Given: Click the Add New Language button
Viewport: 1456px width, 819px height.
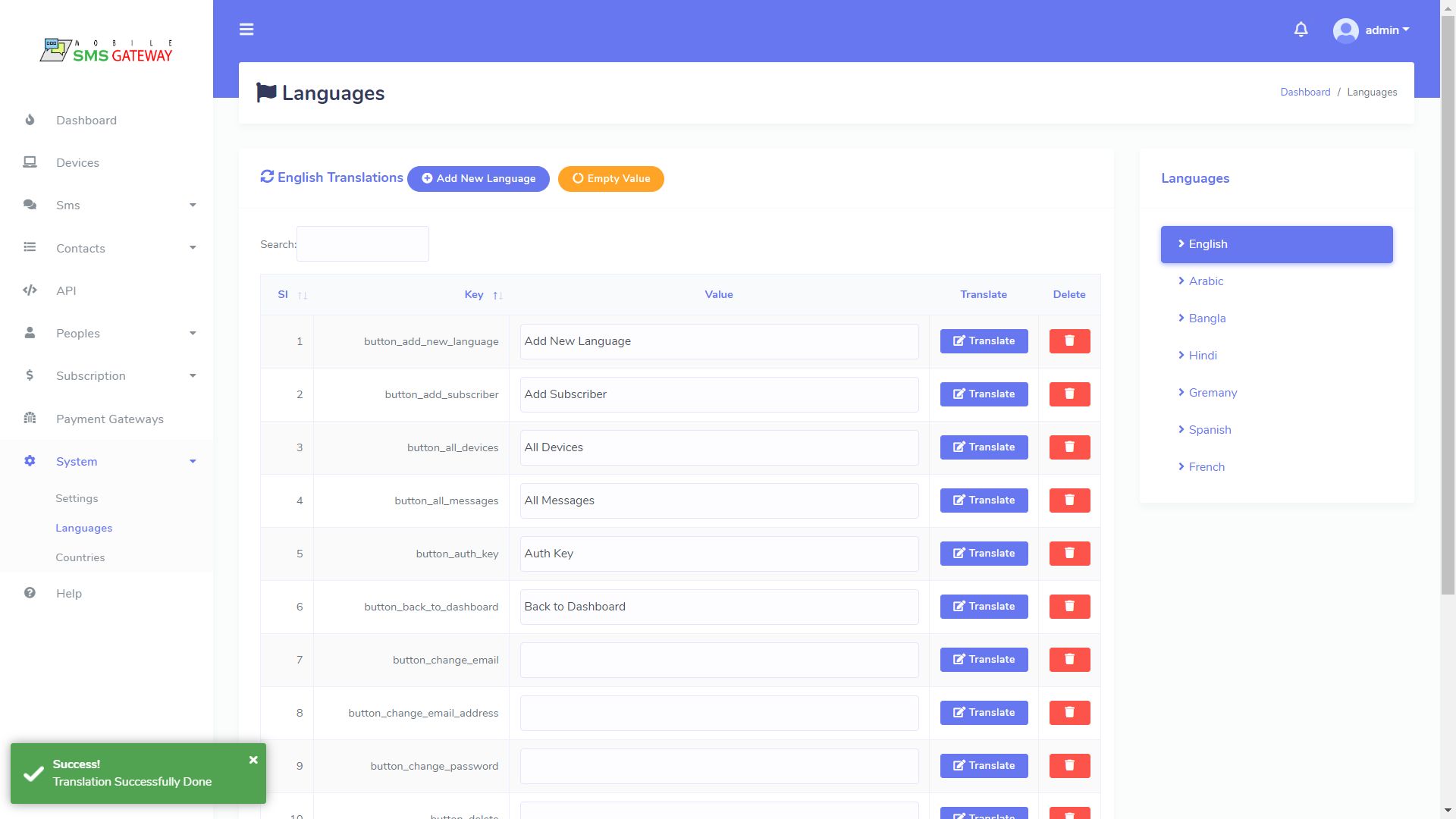Looking at the screenshot, I should pos(478,179).
